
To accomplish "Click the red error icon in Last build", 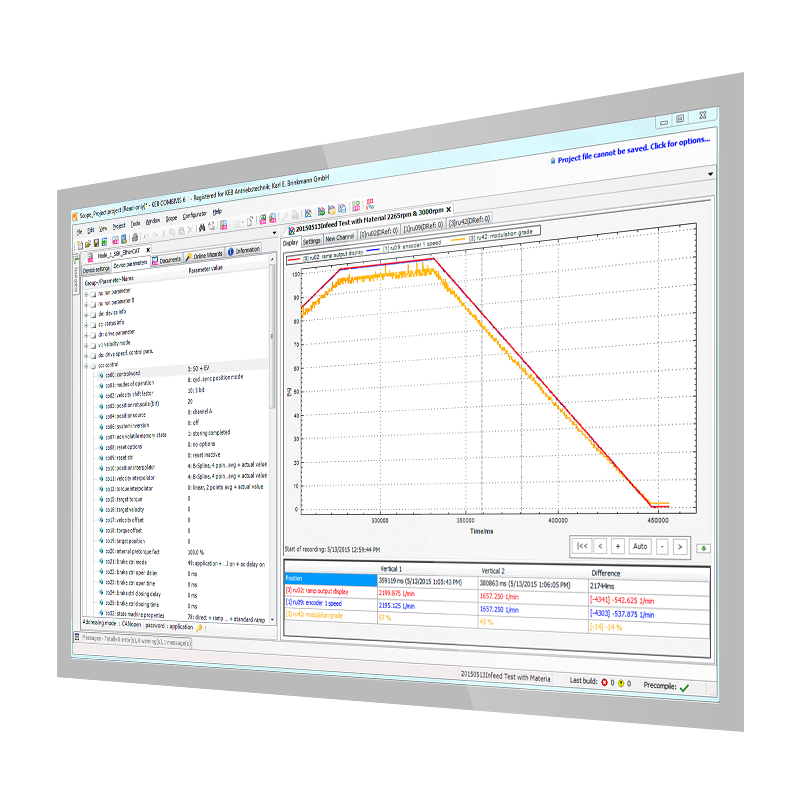I will coord(604,681).
